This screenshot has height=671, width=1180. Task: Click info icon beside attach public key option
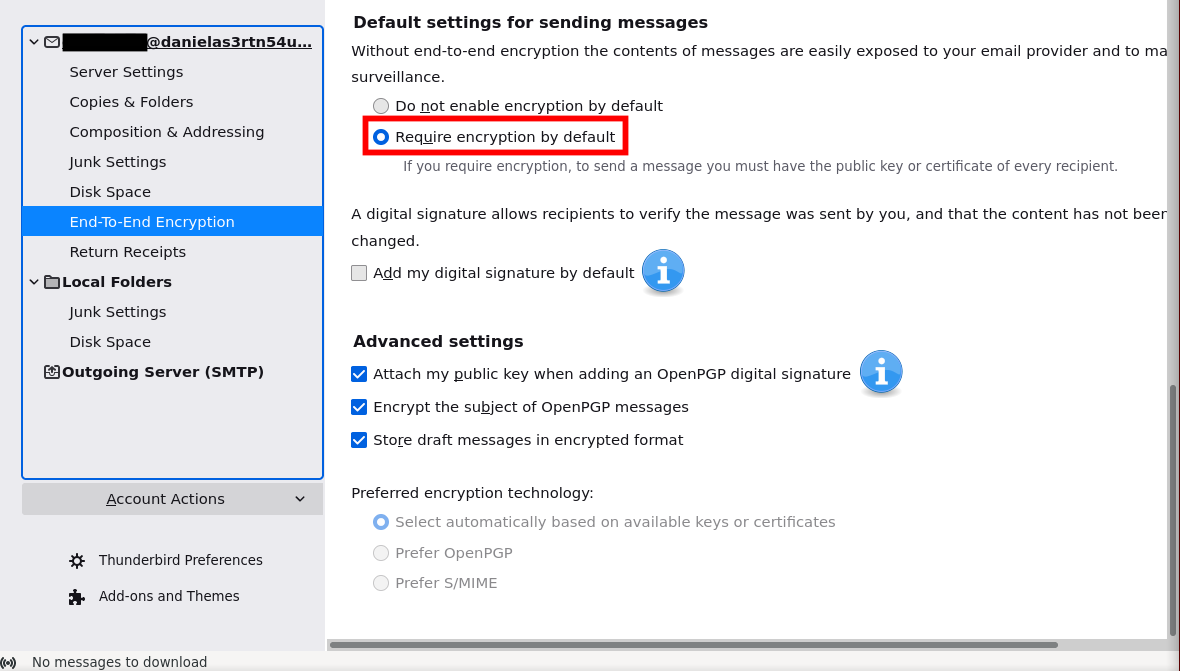880,372
